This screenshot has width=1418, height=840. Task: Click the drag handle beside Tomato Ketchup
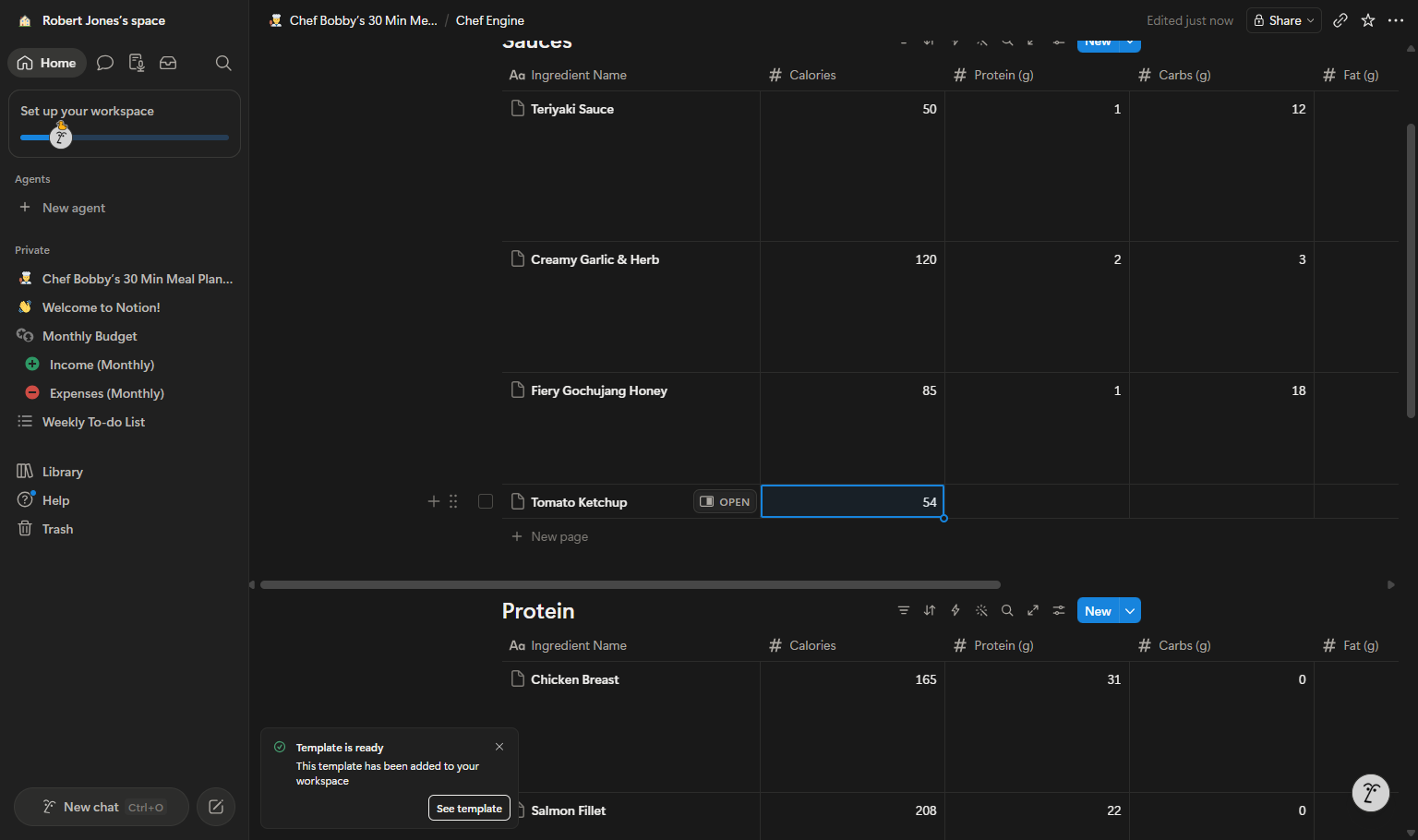tap(453, 501)
